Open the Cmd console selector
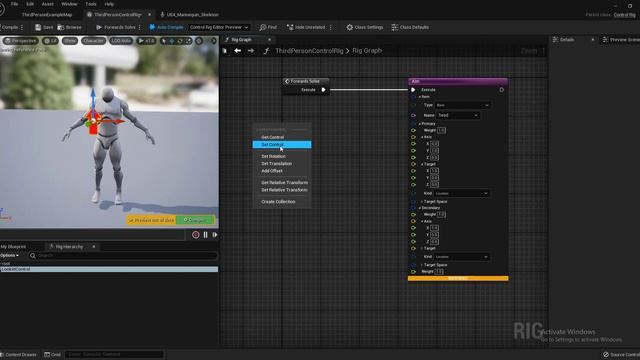This screenshot has width=640, height=360. [53, 354]
